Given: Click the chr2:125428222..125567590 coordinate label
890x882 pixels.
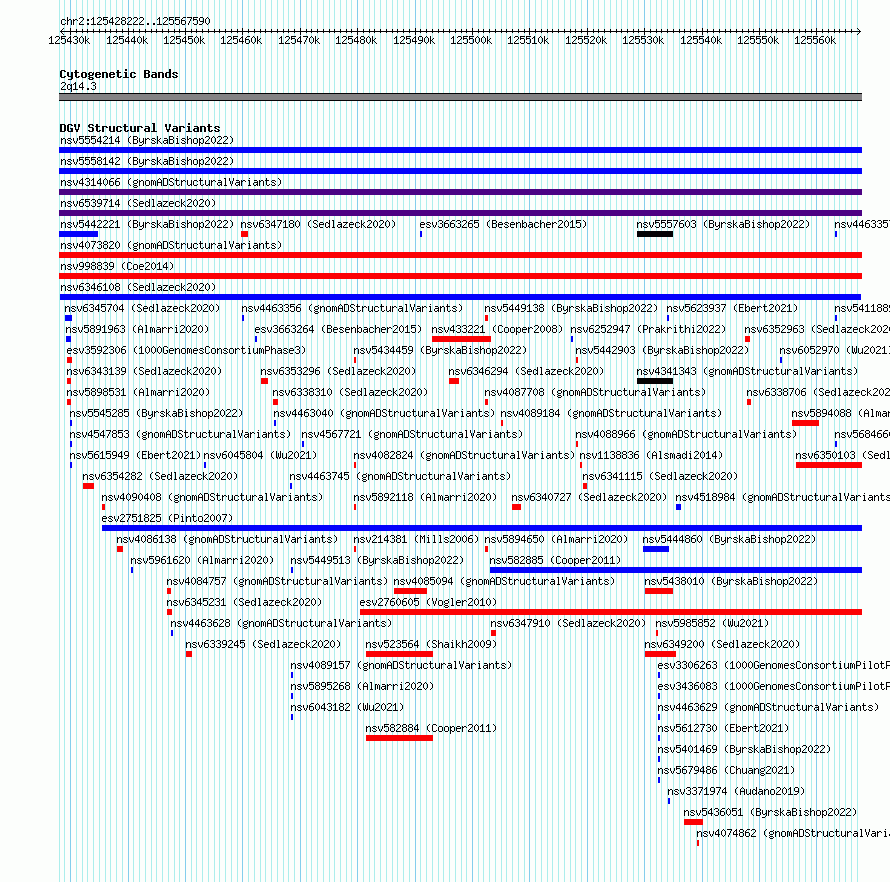Looking at the screenshot, I should [x=135, y=21].
